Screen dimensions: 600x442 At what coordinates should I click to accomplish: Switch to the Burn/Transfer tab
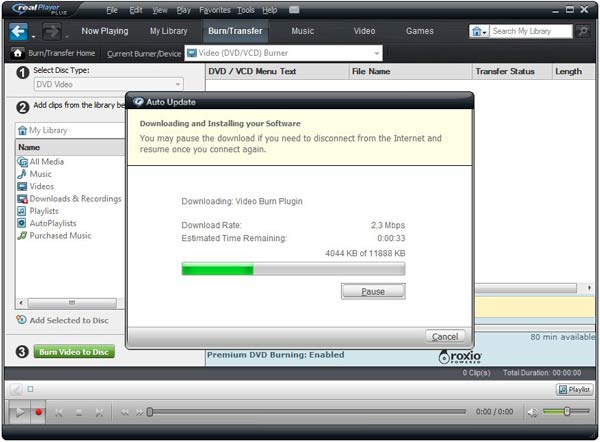[x=235, y=31]
